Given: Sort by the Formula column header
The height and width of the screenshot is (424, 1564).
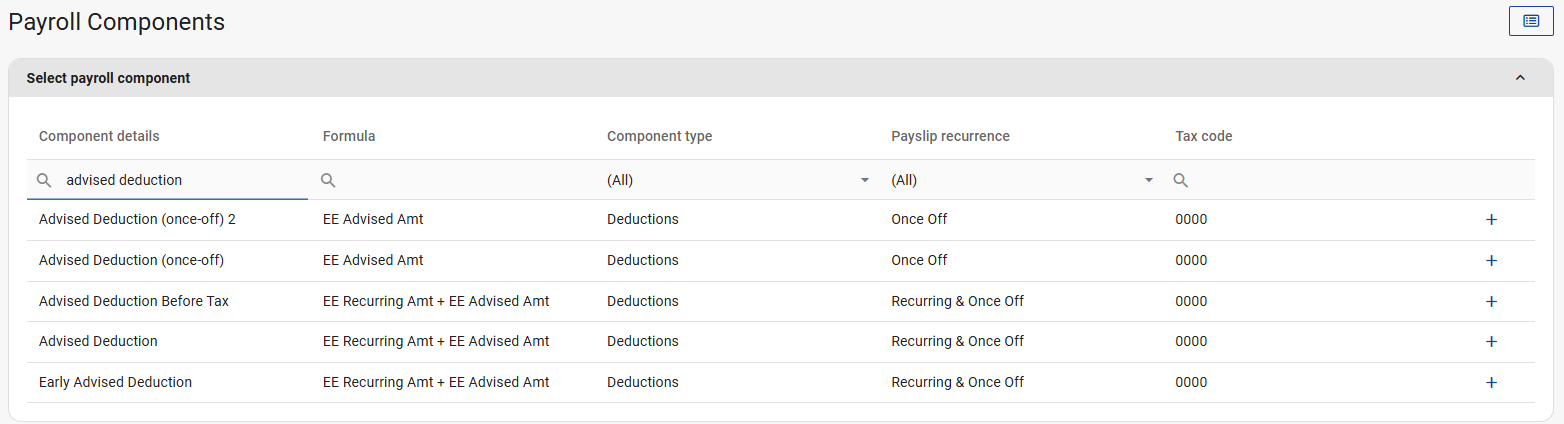Looking at the screenshot, I should tap(349, 136).
